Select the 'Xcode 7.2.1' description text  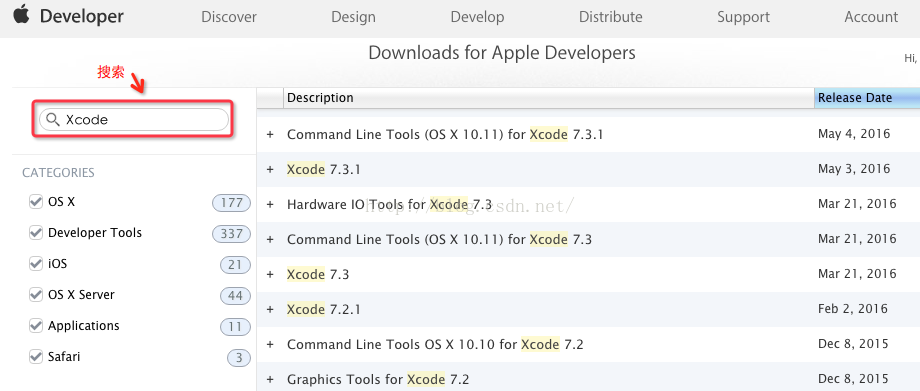pos(323,309)
